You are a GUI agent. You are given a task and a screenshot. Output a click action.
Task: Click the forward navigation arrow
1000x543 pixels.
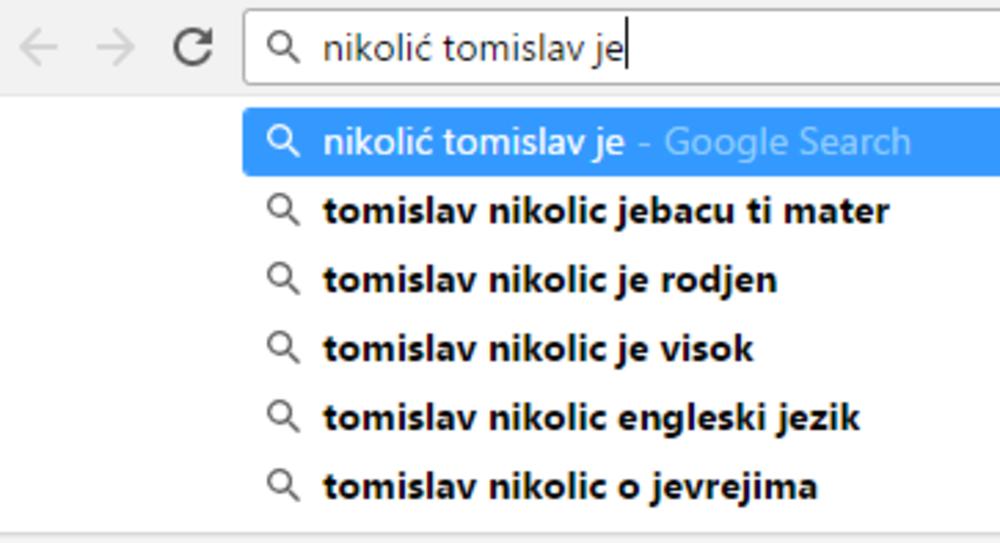tap(115, 46)
